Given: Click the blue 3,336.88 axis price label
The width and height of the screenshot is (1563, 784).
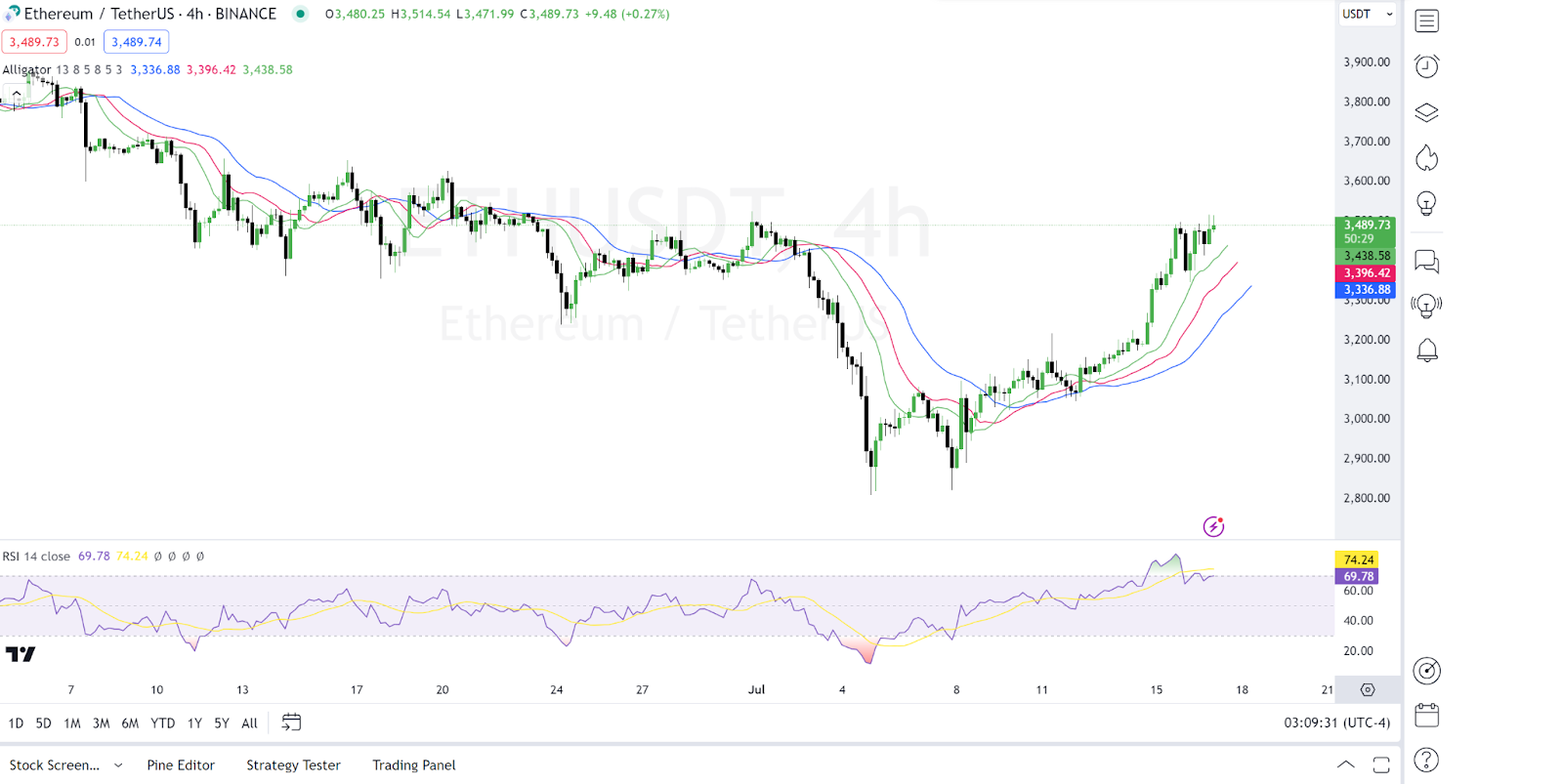Looking at the screenshot, I should (x=1365, y=290).
